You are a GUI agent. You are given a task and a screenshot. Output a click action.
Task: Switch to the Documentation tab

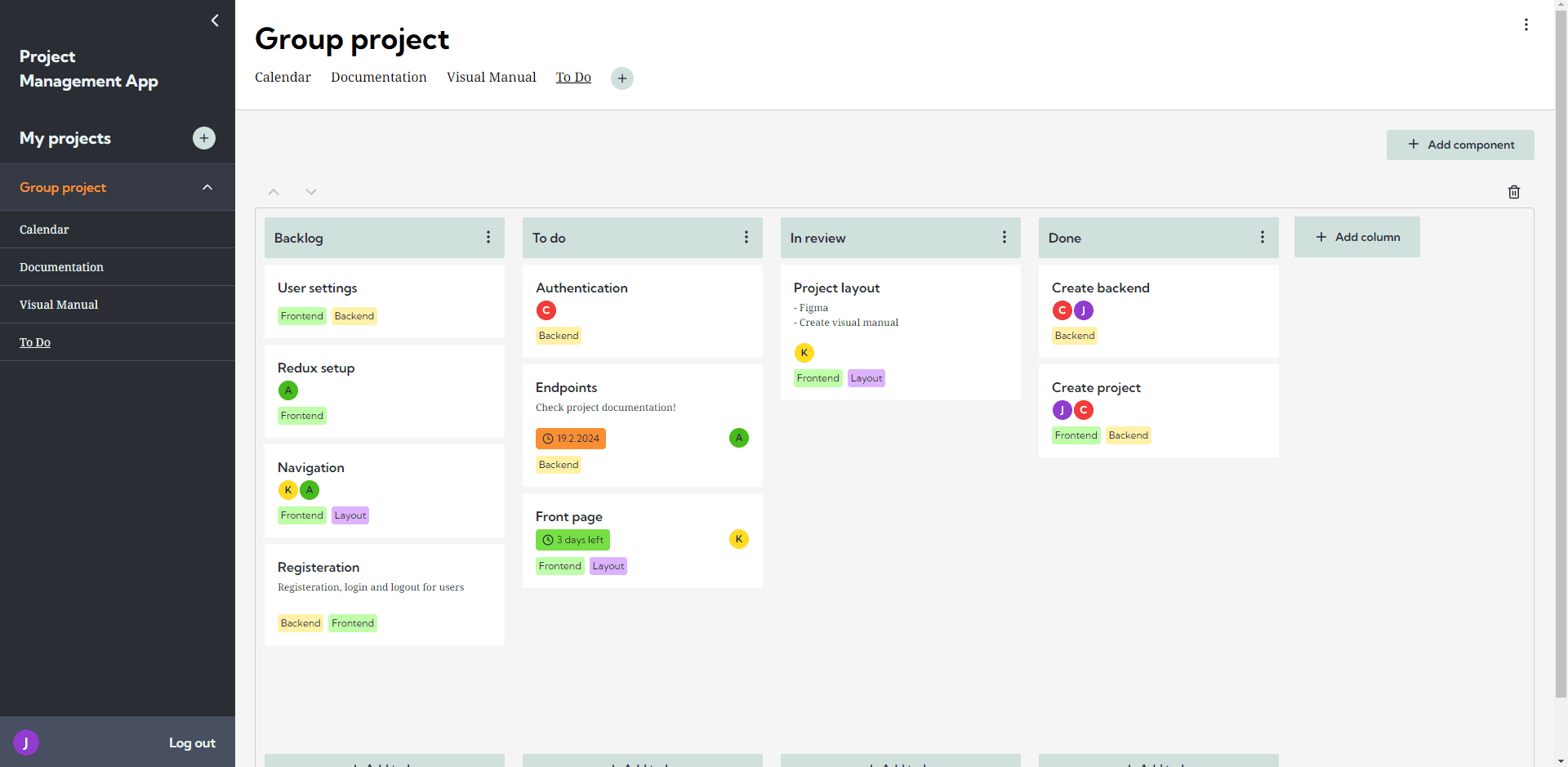point(378,77)
